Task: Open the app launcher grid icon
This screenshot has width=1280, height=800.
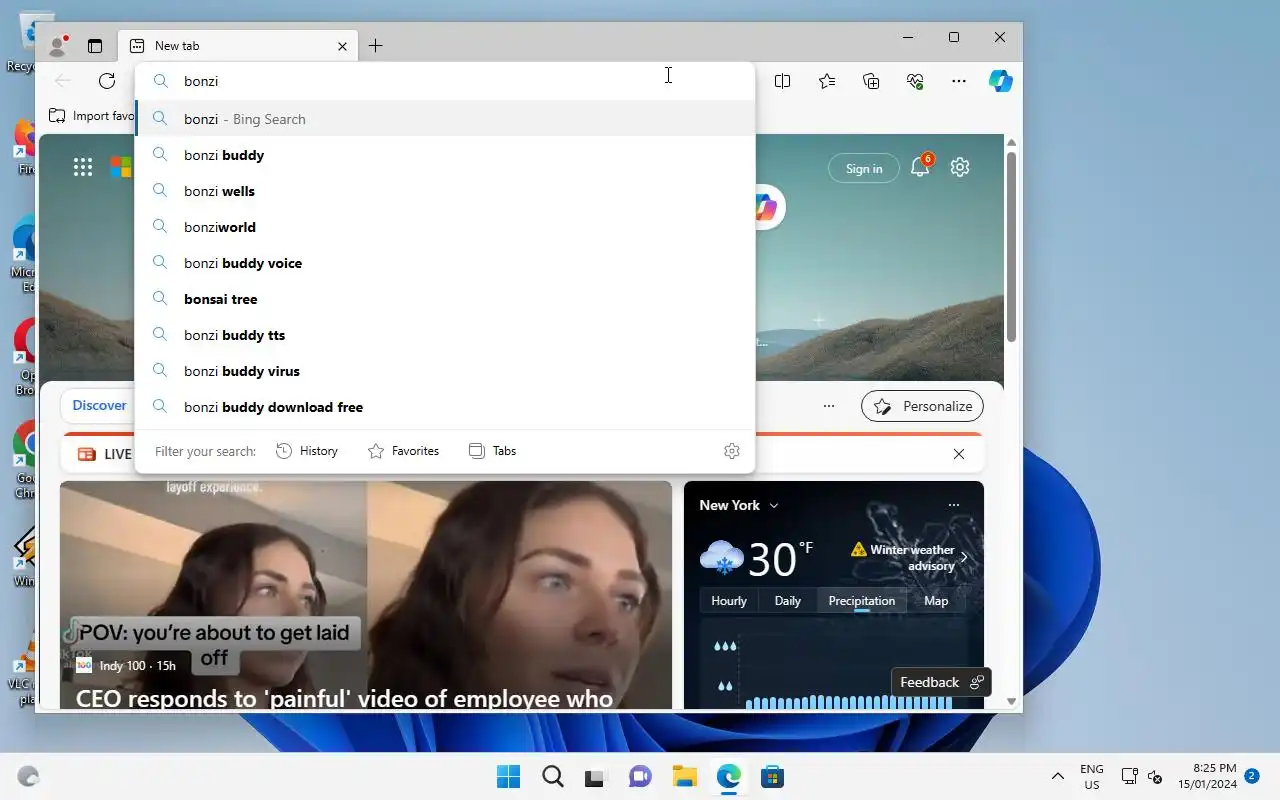Action: pos(83,167)
